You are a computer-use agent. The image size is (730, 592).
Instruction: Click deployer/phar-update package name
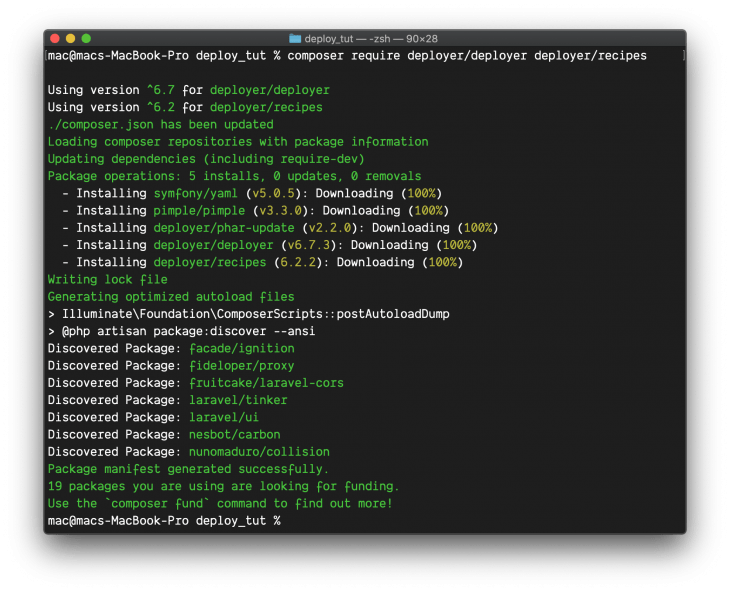pos(224,228)
